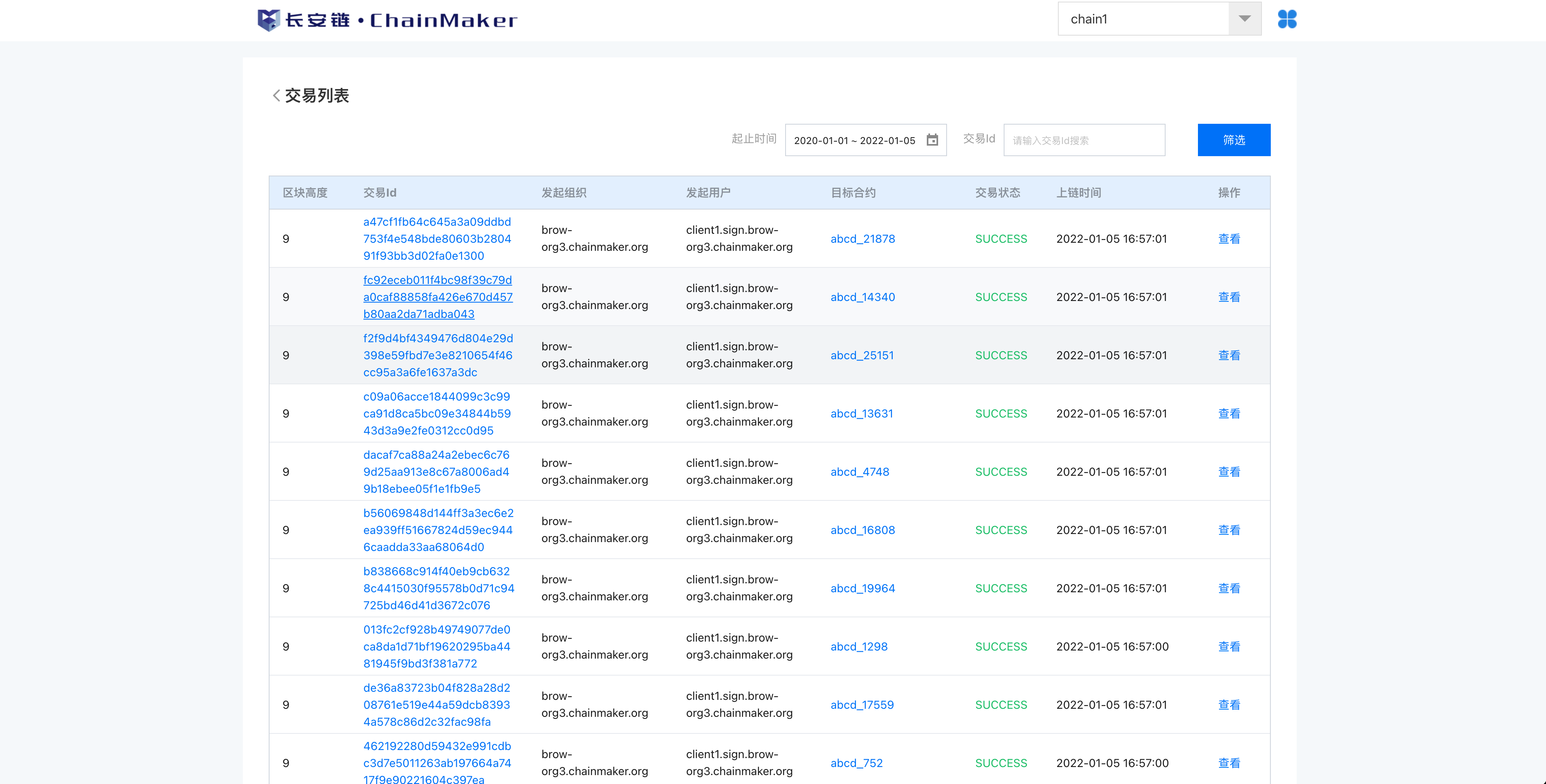Click timestamp 2022-01-05 16:57:01 in abcd_17559 row

pyautogui.click(x=1111, y=704)
